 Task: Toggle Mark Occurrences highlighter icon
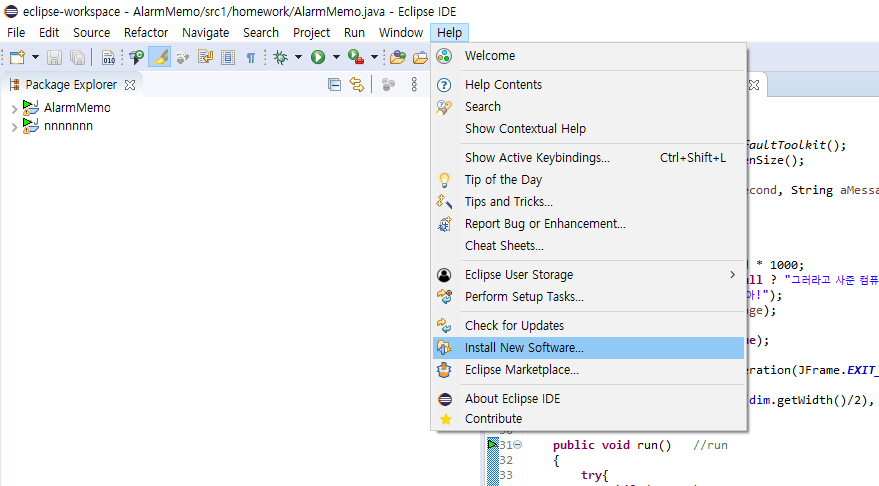click(160, 57)
